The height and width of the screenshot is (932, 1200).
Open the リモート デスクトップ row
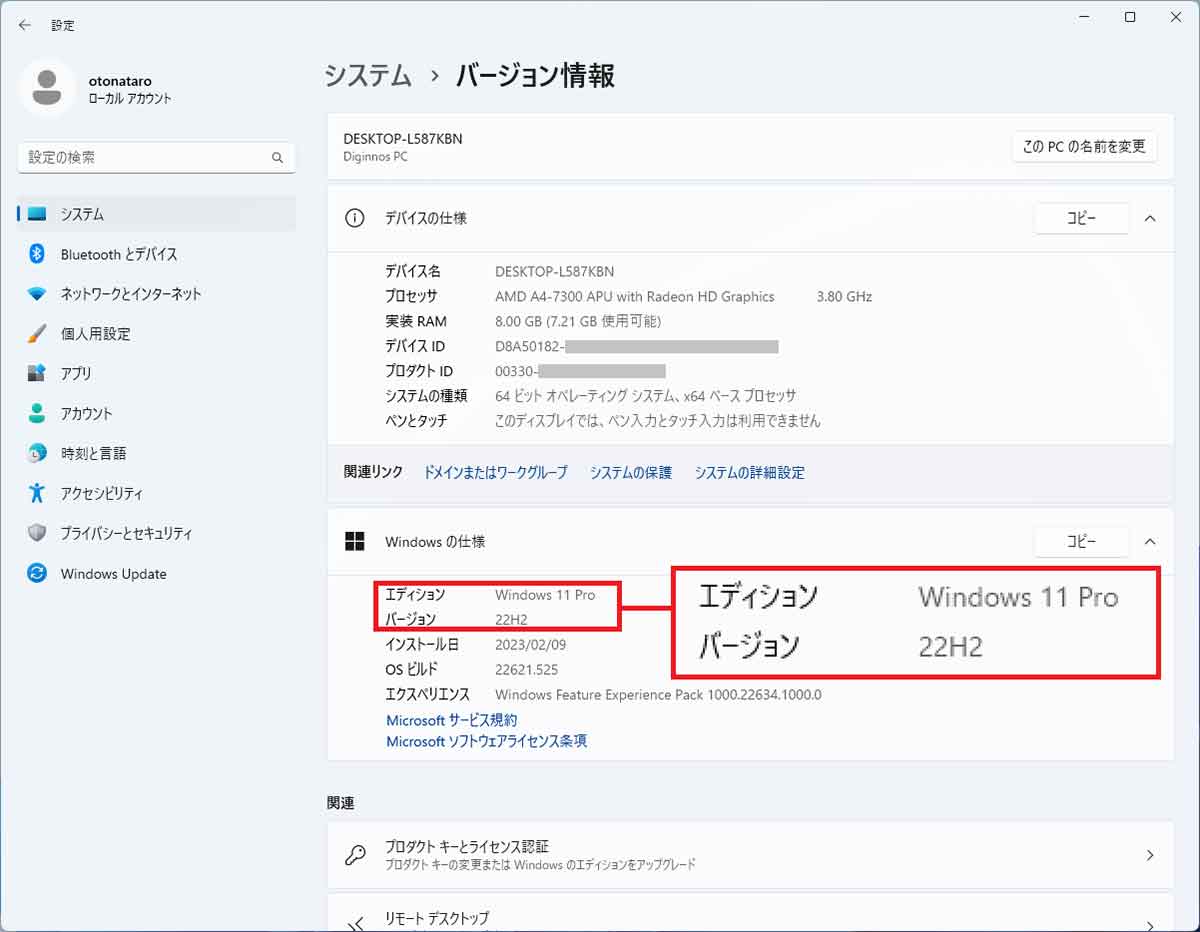coord(750,915)
